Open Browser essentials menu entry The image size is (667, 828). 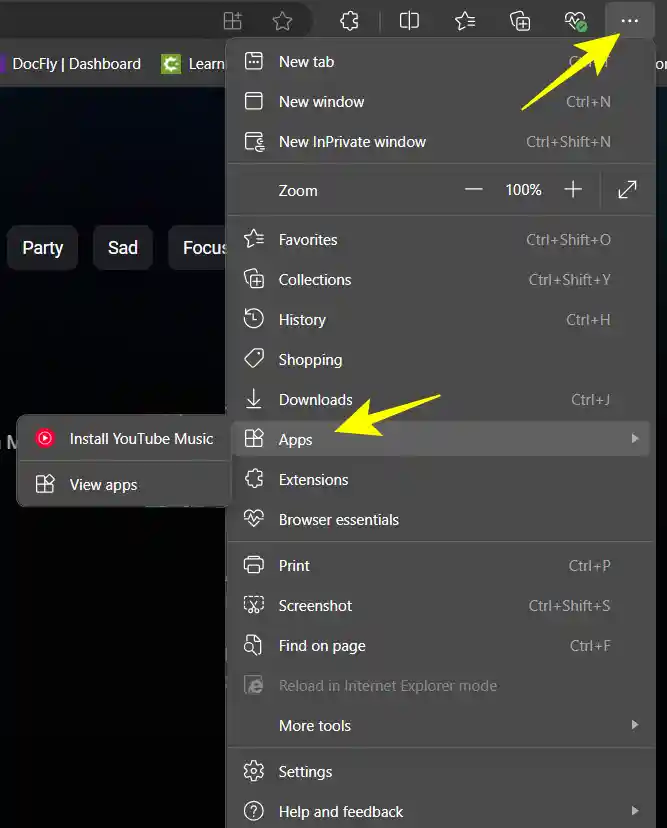point(441,520)
